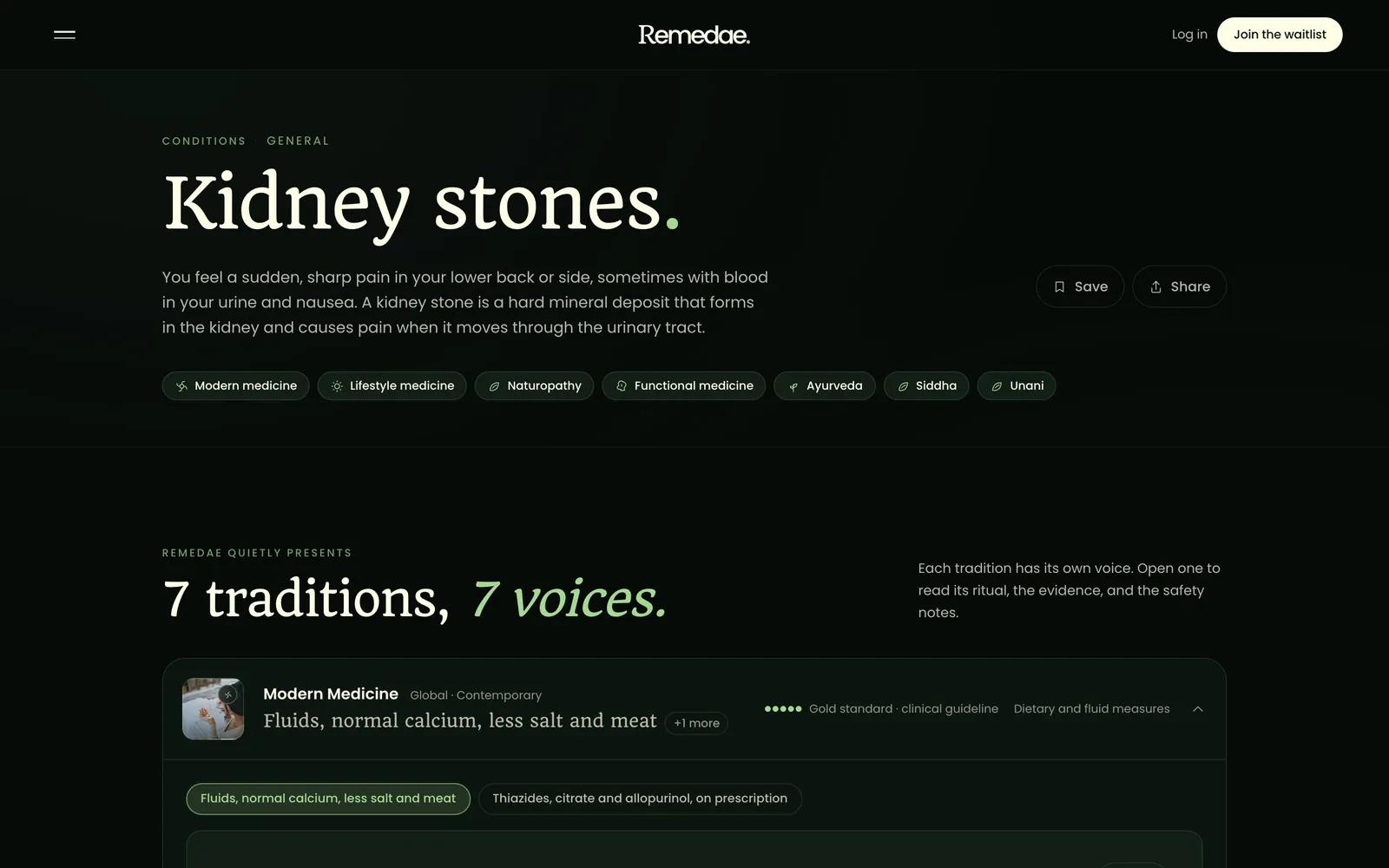This screenshot has width=1389, height=868.
Task: Click the Ayurveda sprout icon
Action: click(x=793, y=386)
